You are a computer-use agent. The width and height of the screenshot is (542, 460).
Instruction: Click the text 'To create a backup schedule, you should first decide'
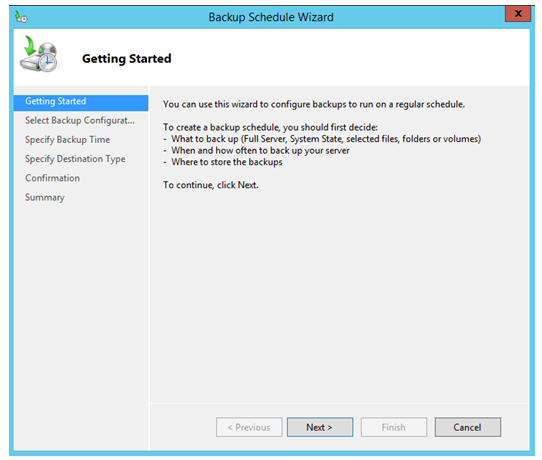point(270,128)
